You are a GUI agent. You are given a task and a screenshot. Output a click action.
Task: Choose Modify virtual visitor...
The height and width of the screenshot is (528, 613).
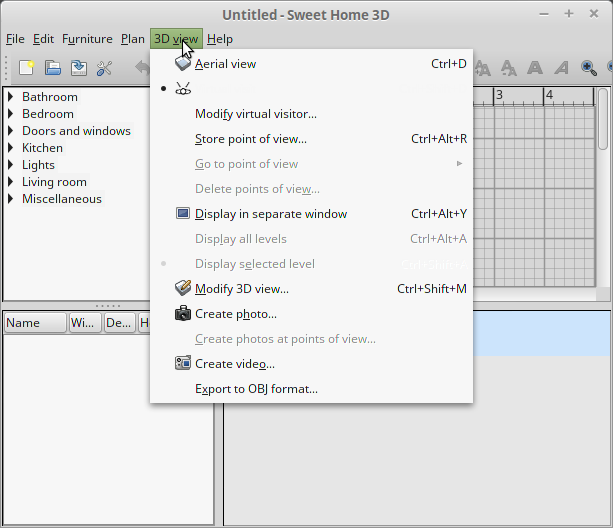coord(311,114)
